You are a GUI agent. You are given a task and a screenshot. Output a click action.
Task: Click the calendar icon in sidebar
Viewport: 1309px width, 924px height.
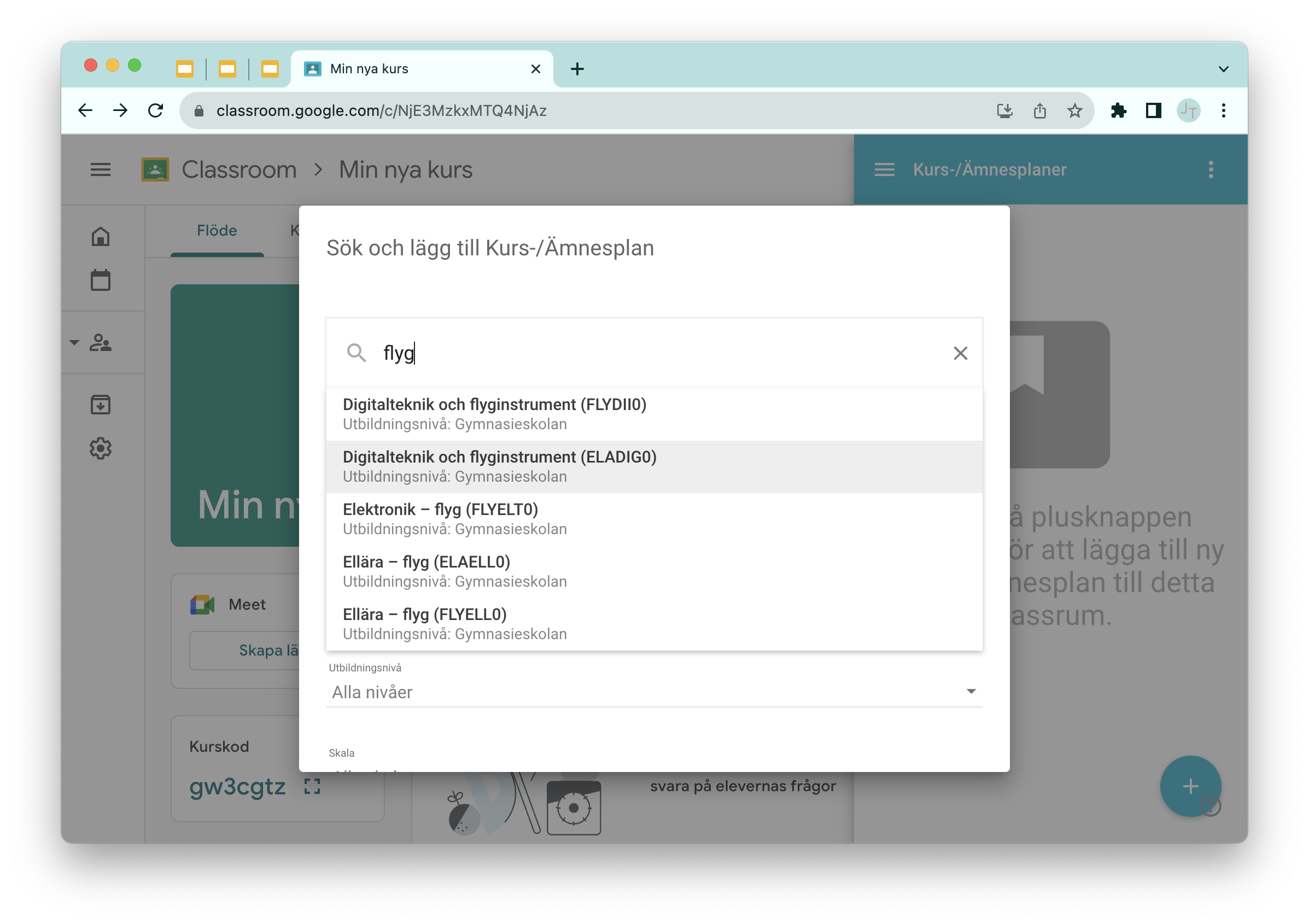(101, 280)
